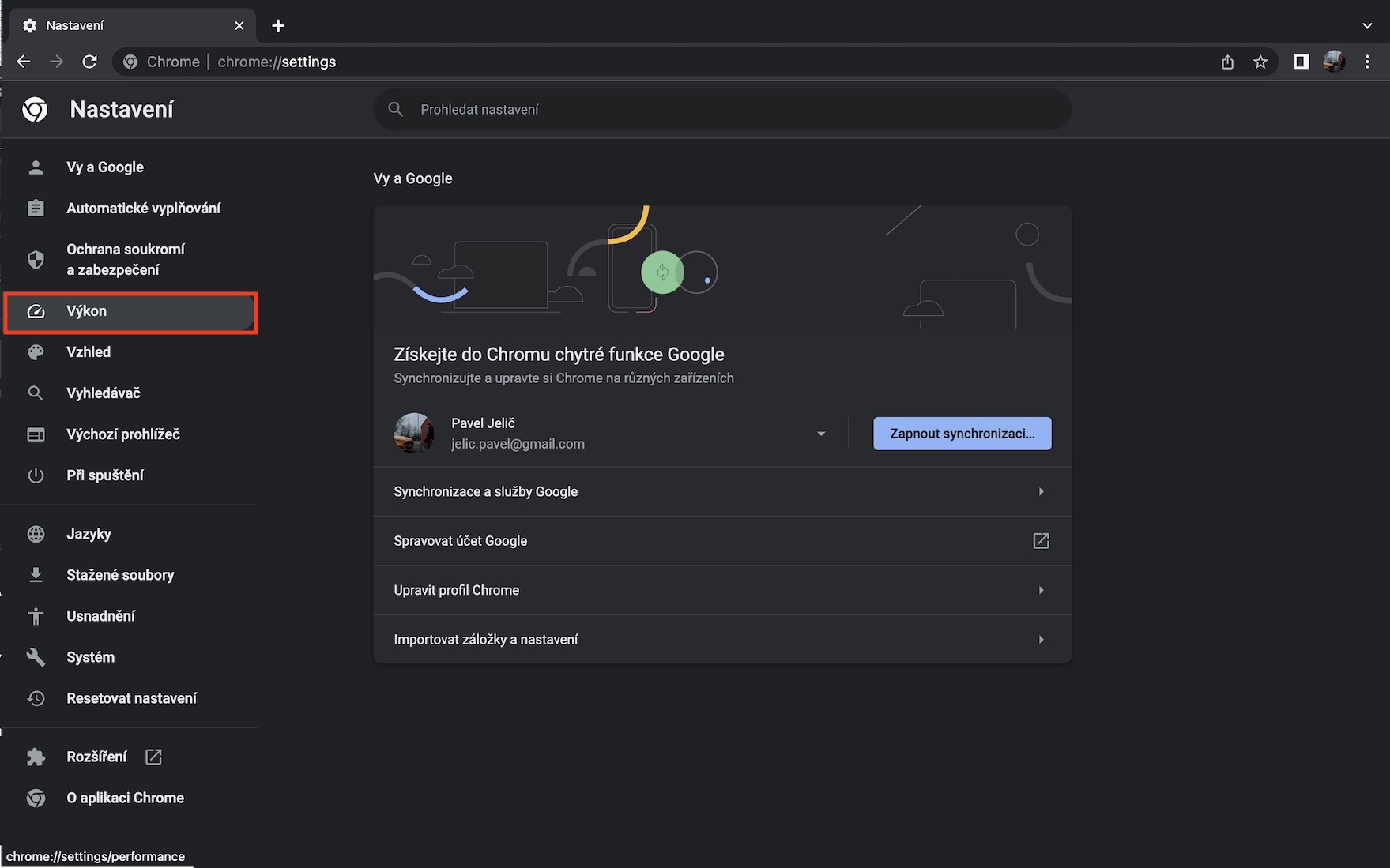
Task: Open Vzhled settings
Action: click(89, 352)
